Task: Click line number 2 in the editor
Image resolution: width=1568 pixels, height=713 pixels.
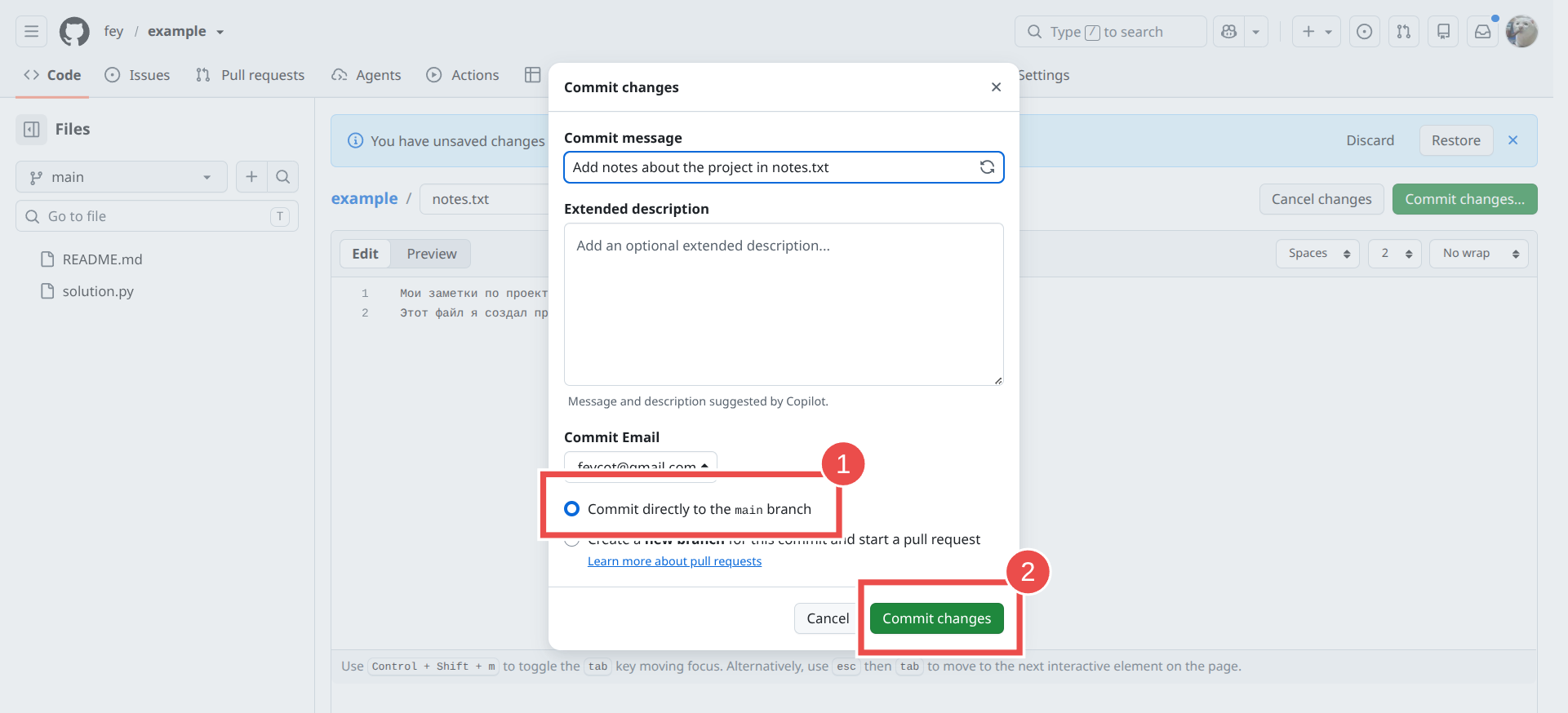Action: click(365, 313)
